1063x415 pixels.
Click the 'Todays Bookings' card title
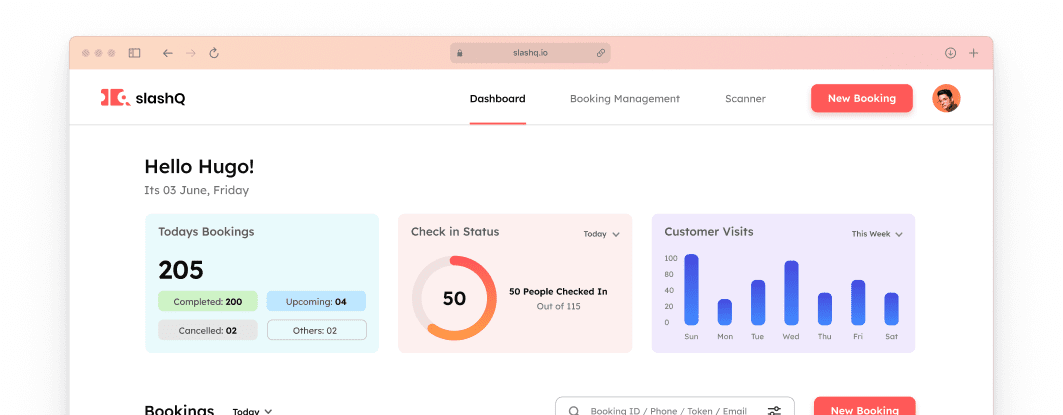[x=206, y=232]
